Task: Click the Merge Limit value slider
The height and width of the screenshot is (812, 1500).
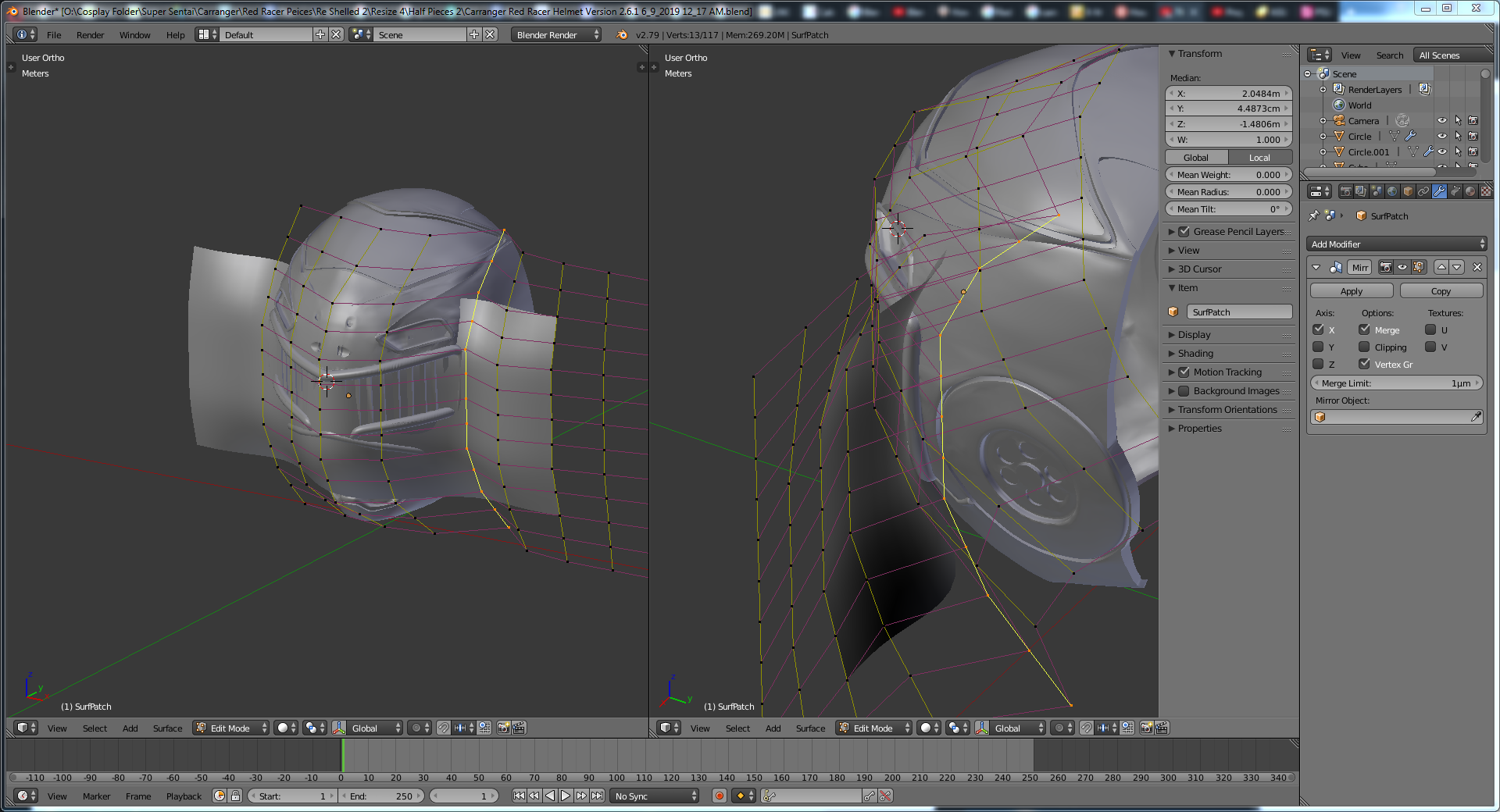Action: pyautogui.click(x=1397, y=383)
